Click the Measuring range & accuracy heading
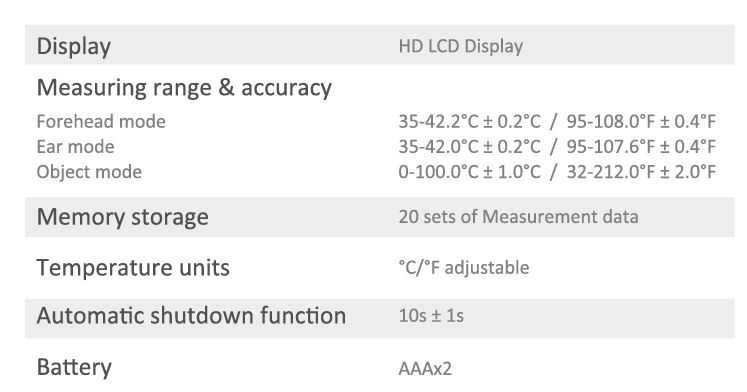Viewport: 747px width, 392px height. point(184,88)
